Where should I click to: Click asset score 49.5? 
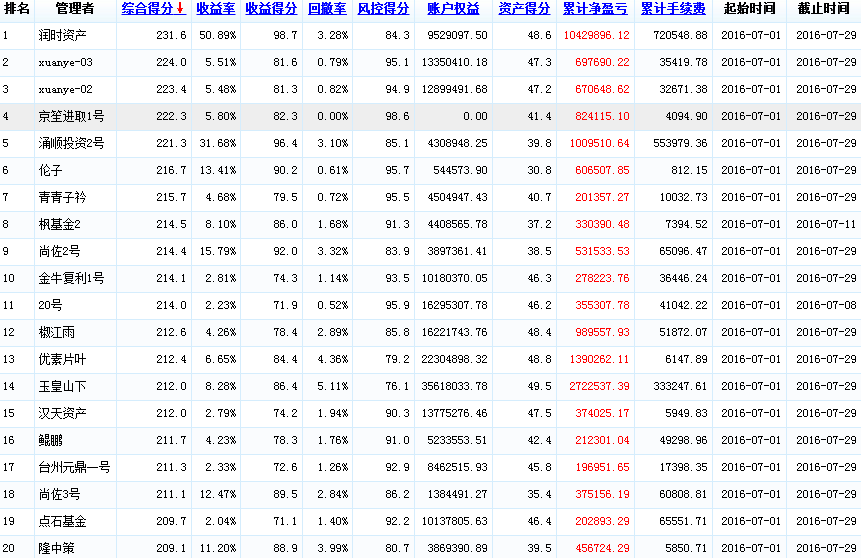pyautogui.click(x=539, y=386)
